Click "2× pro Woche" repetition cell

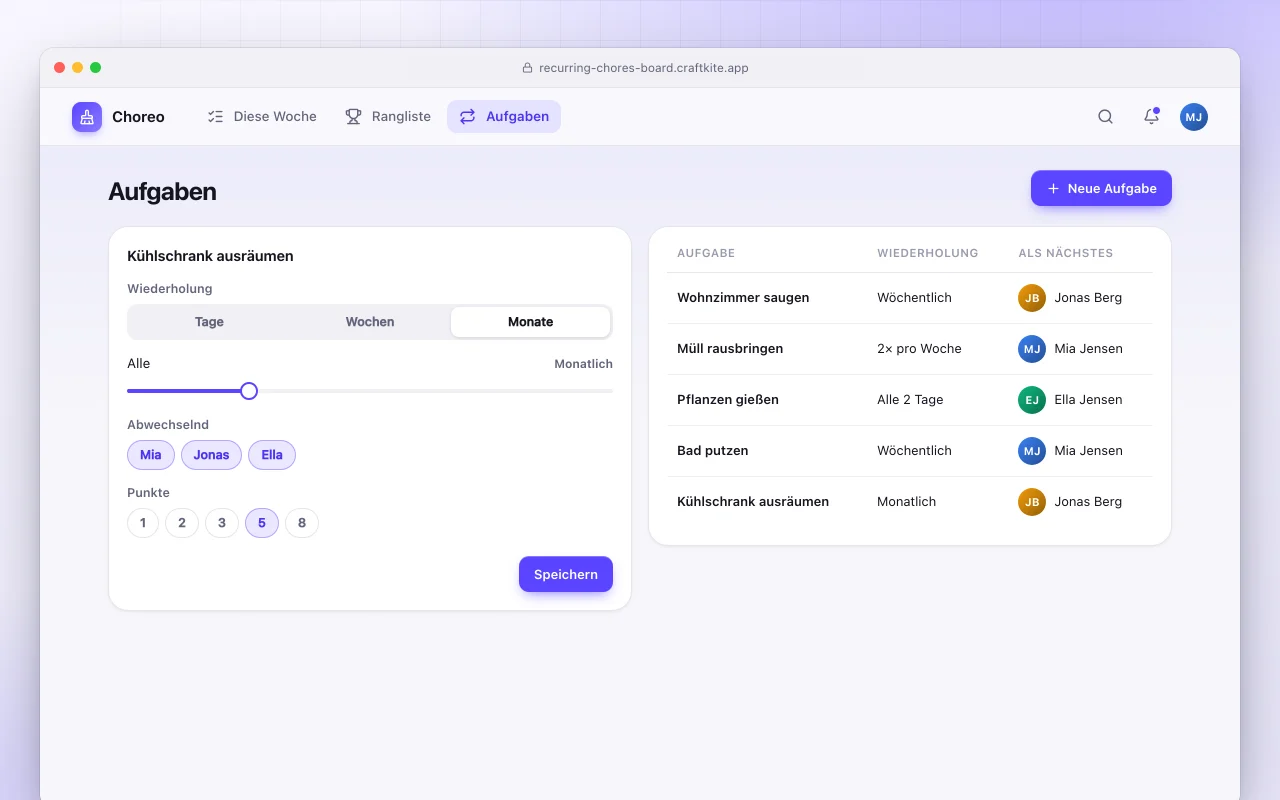click(x=919, y=349)
